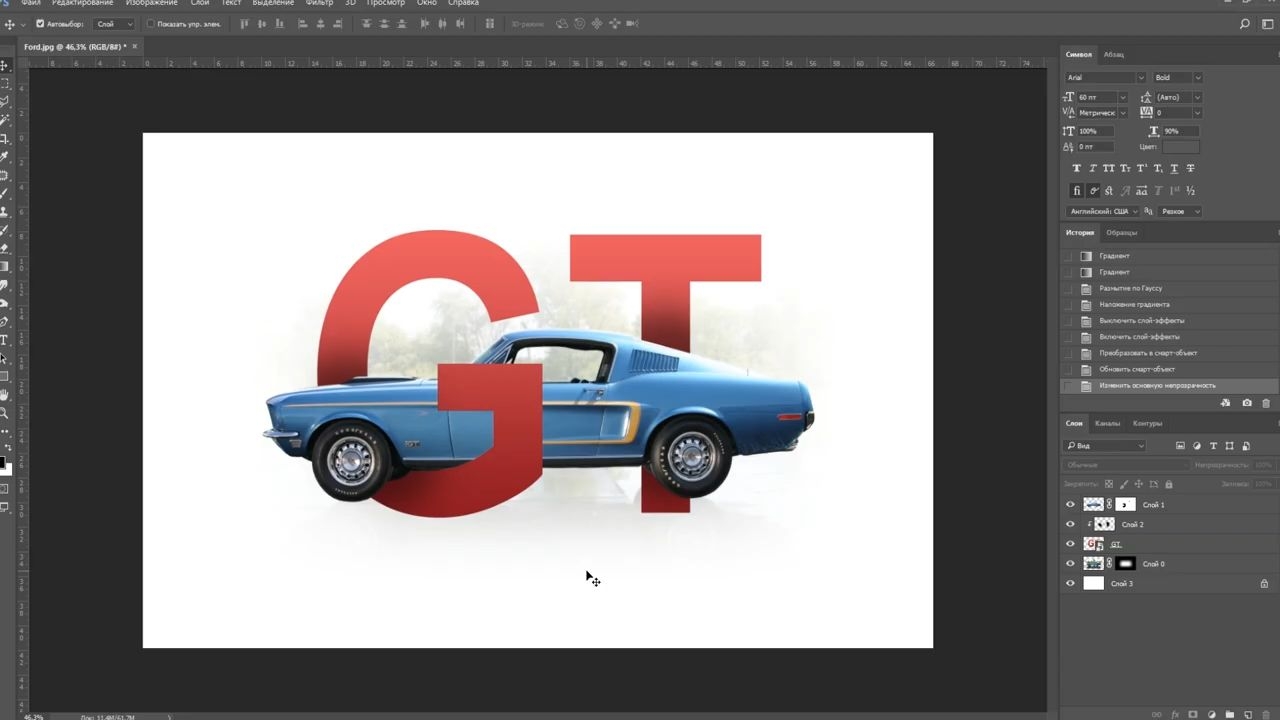Screen dimensions: 1280x720
Task: Open the 60 пт font size dropdown
Action: tap(1123, 97)
